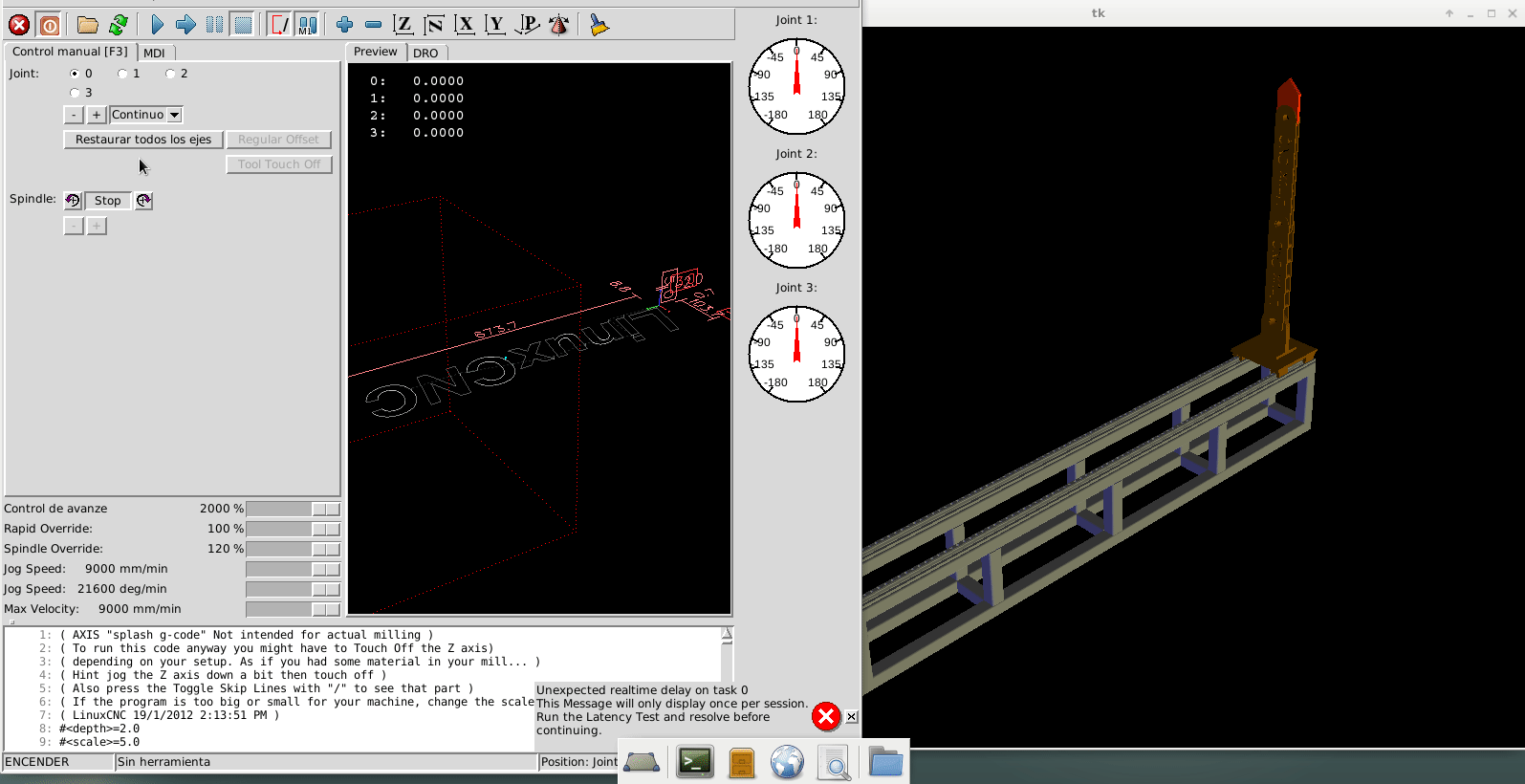Adjust Control de avanze slider
This screenshot has height=784, width=1525.
coord(293,509)
